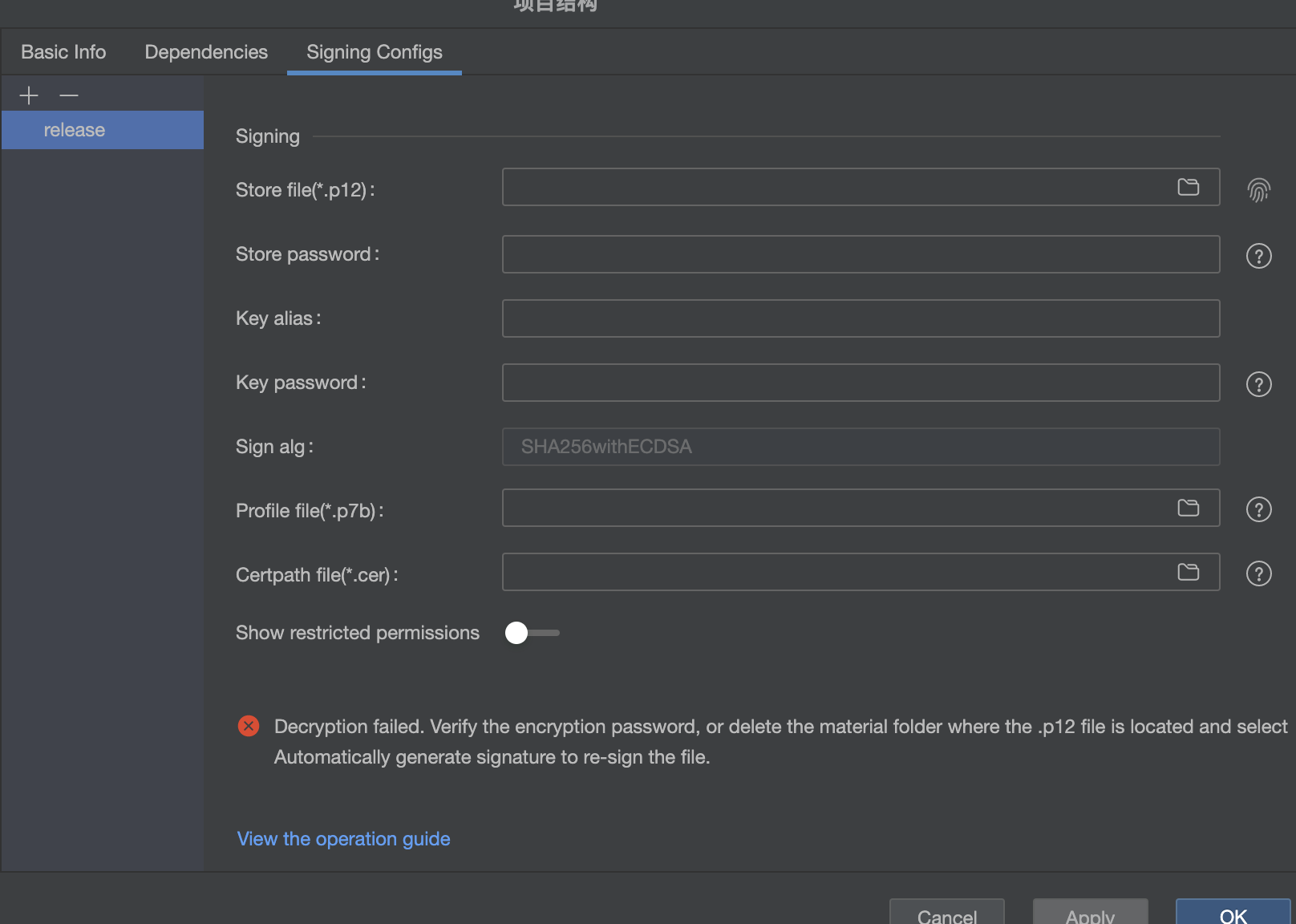Switch to Basic Info tab
1296x924 pixels.
point(63,52)
